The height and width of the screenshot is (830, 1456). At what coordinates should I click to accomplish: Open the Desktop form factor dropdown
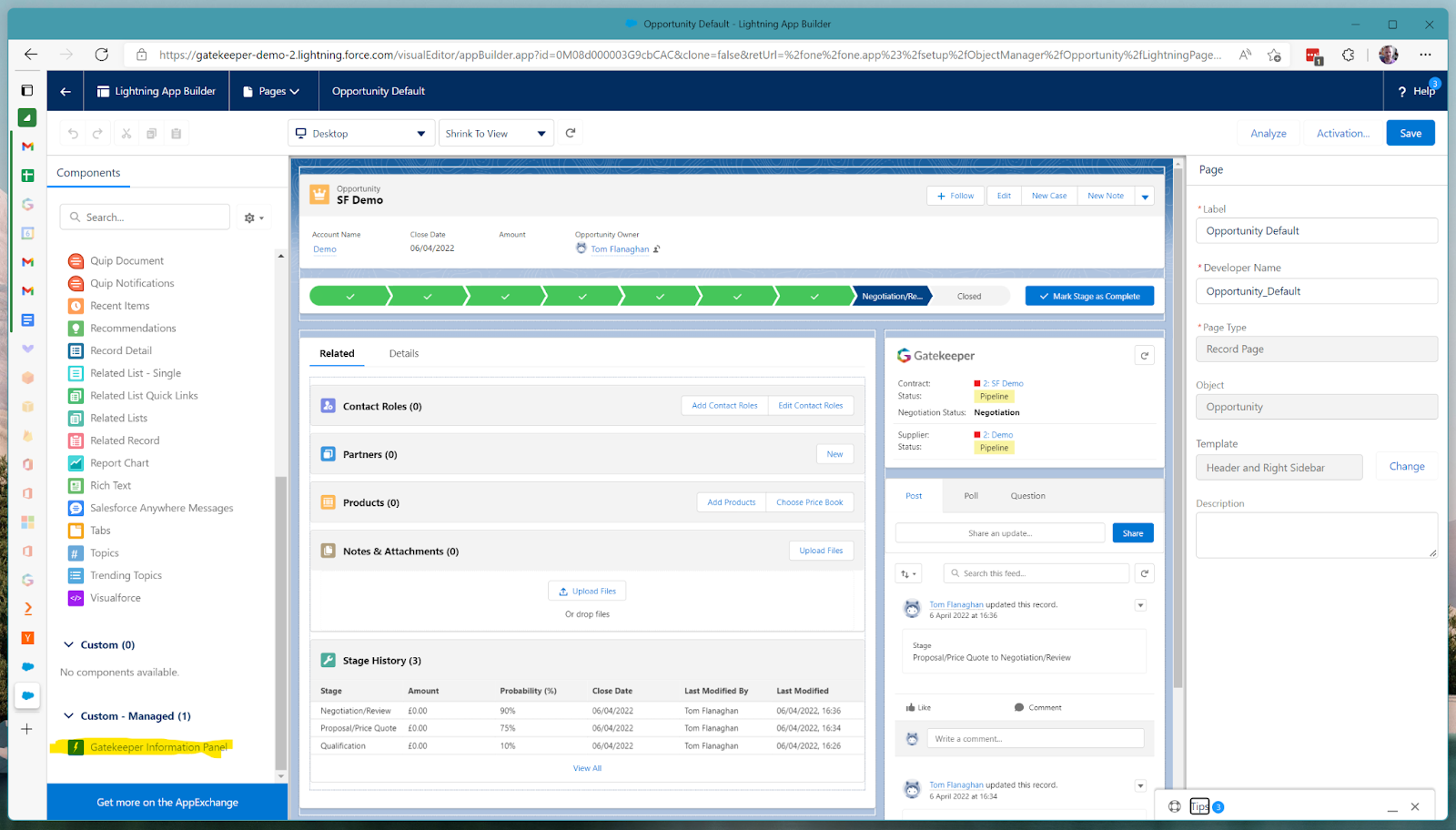click(360, 134)
